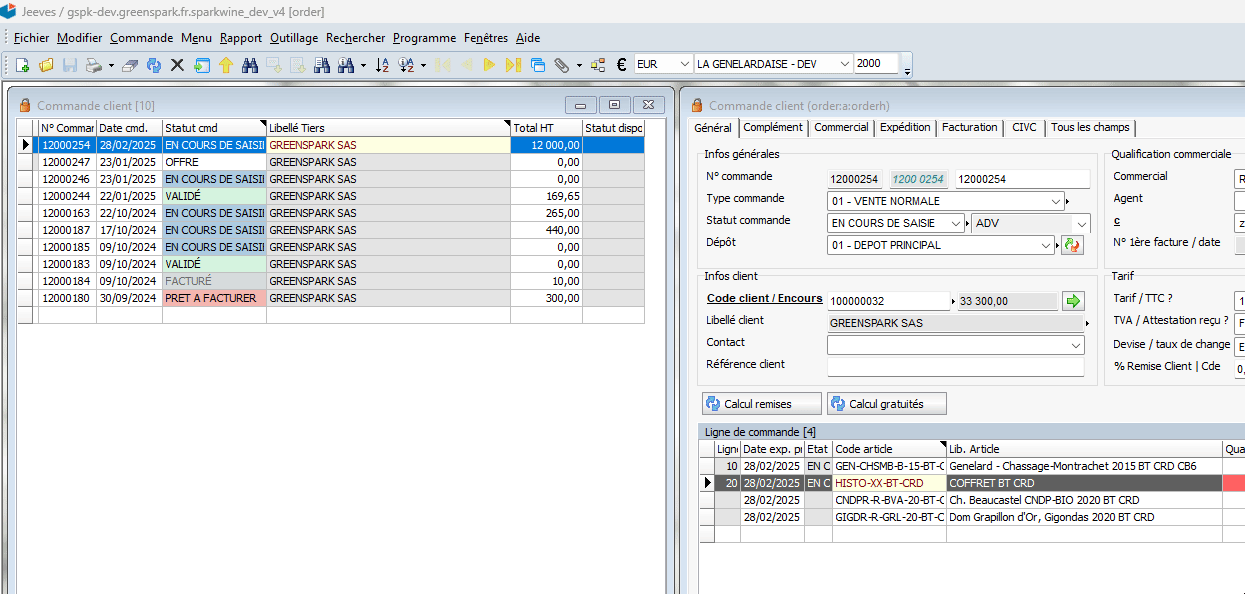Image resolution: width=1245 pixels, height=594 pixels.
Task: Click the paperclip attachment icon
Action: tap(562, 65)
